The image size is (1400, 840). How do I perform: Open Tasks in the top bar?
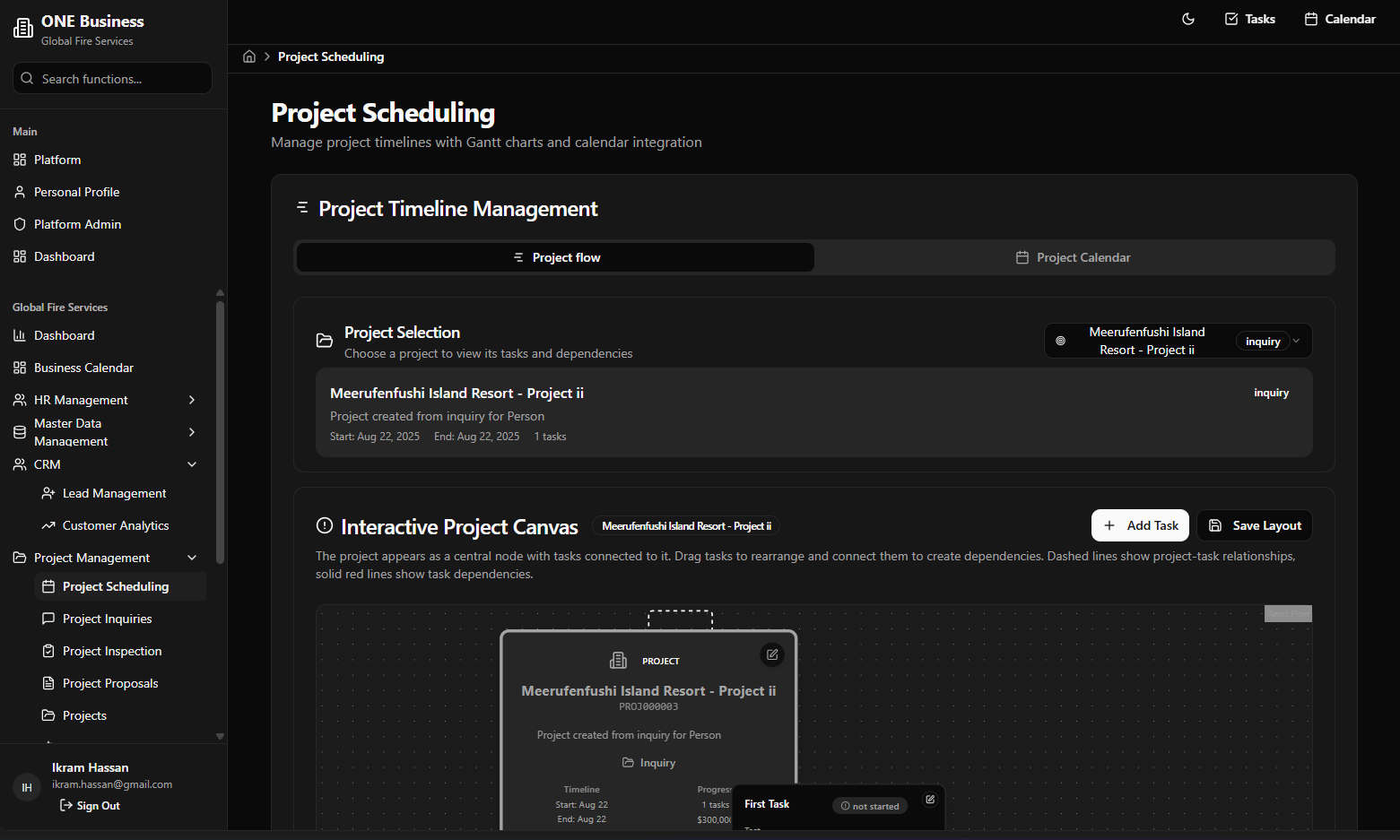1249,19
